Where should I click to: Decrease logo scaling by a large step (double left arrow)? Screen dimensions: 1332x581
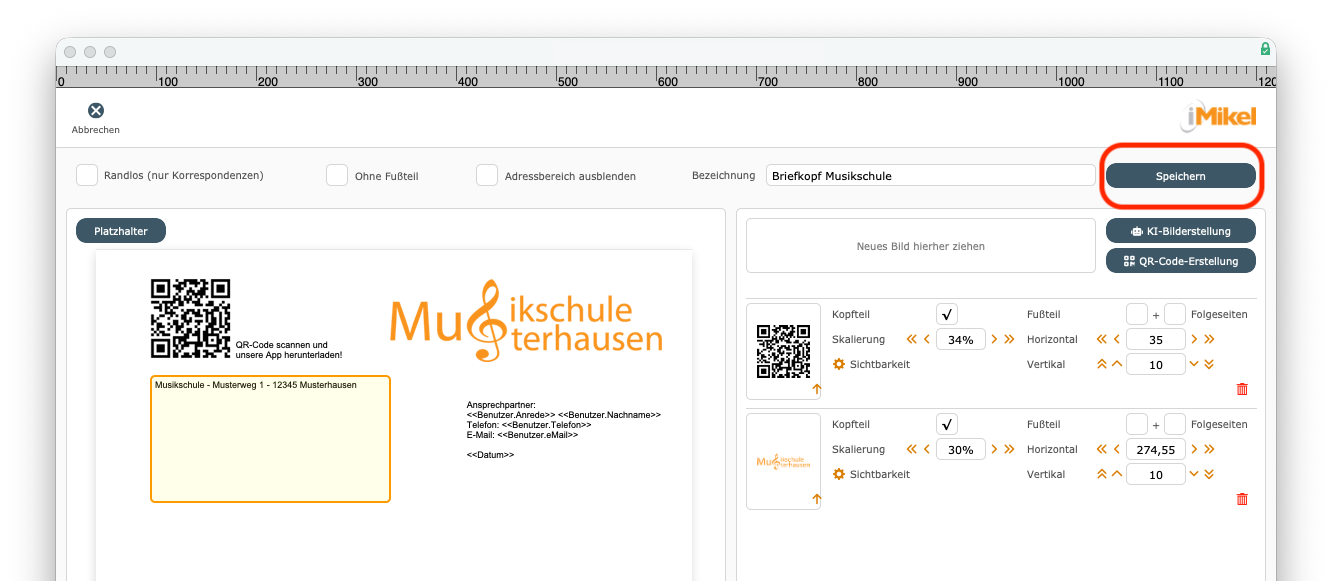[911, 449]
